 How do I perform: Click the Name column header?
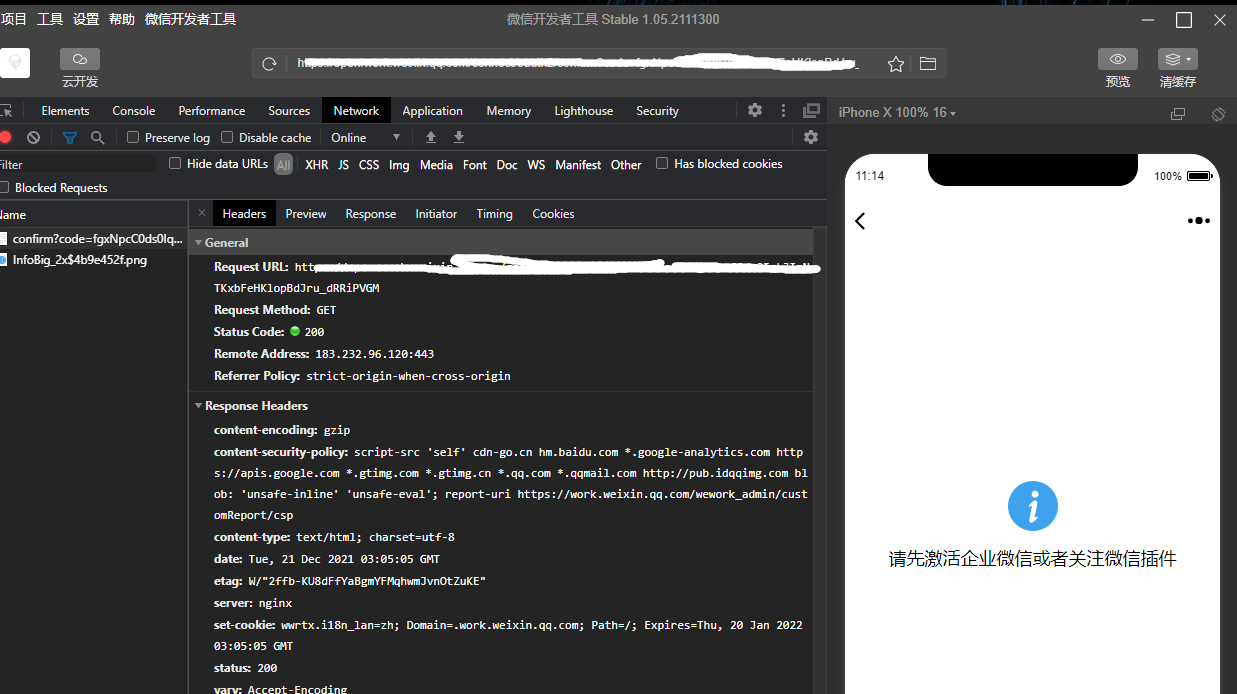pos(93,215)
